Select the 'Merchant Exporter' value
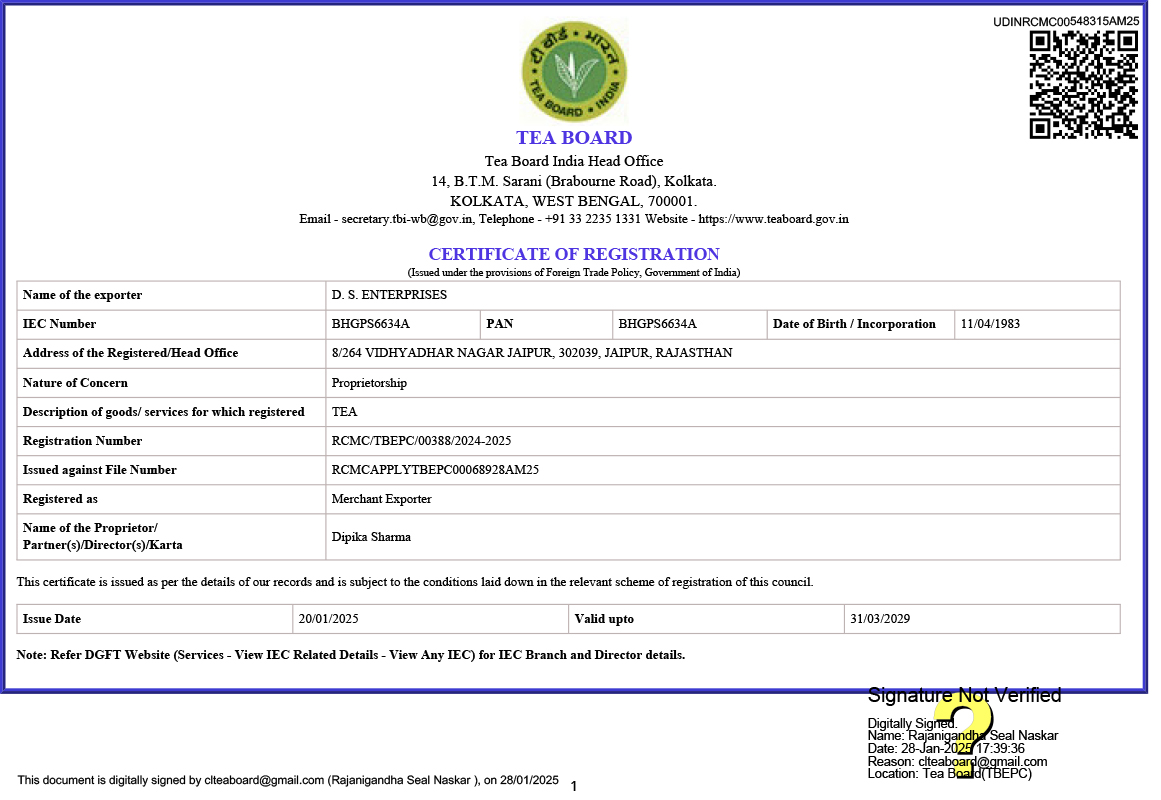The width and height of the screenshot is (1161, 800). (381, 499)
